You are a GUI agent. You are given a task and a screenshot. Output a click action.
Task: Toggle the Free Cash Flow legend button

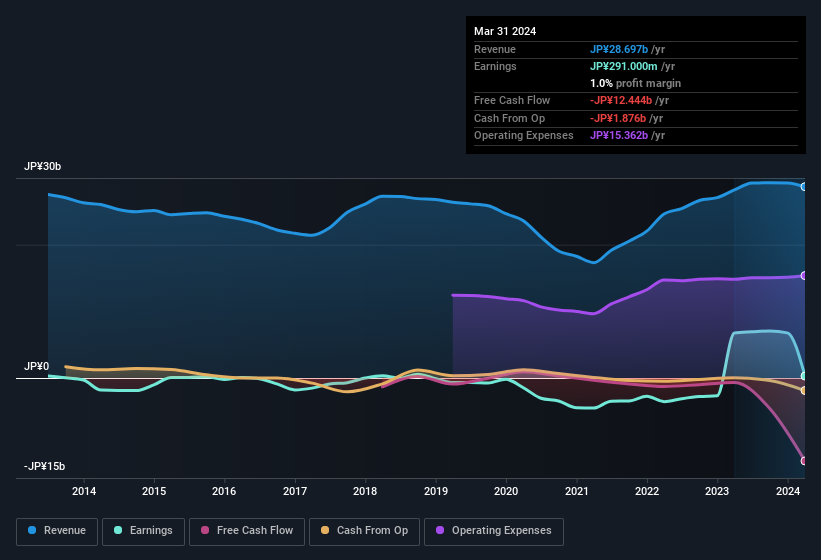pyautogui.click(x=247, y=531)
